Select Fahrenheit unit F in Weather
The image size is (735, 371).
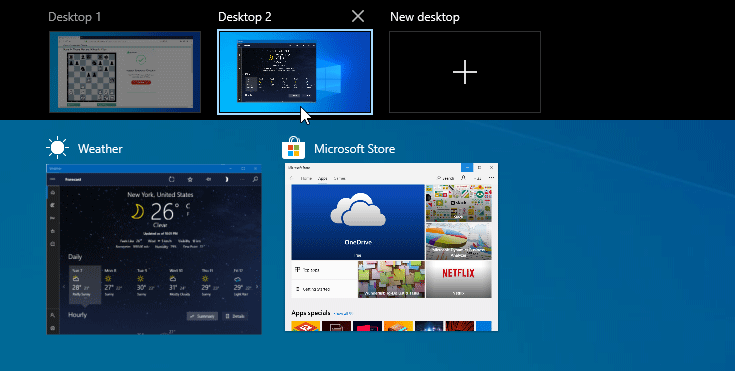[x=188, y=214]
